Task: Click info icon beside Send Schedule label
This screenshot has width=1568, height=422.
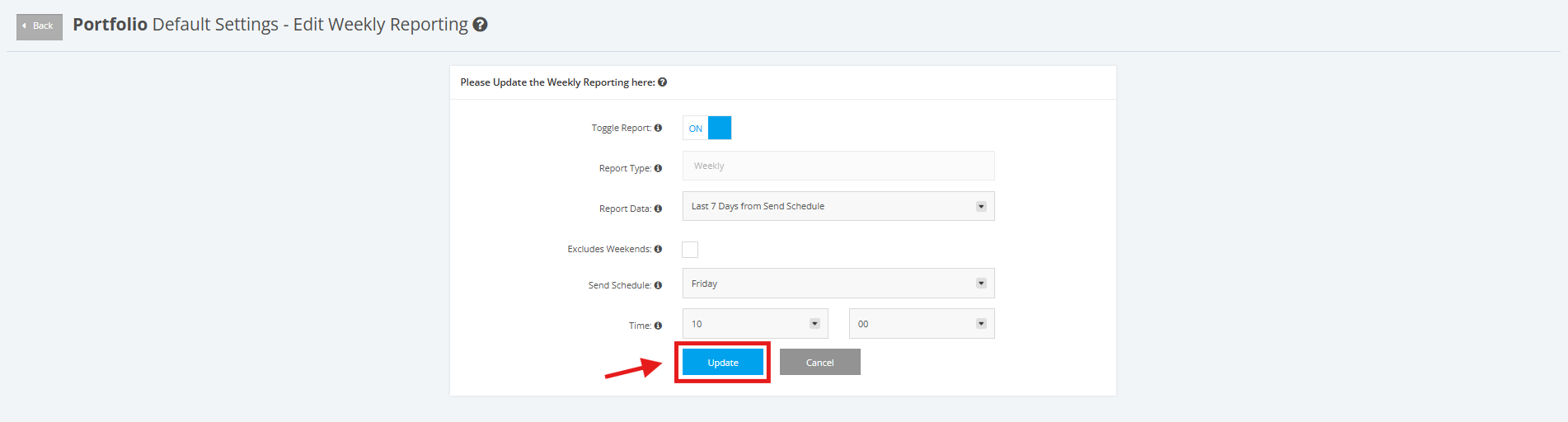Action: [658, 285]
